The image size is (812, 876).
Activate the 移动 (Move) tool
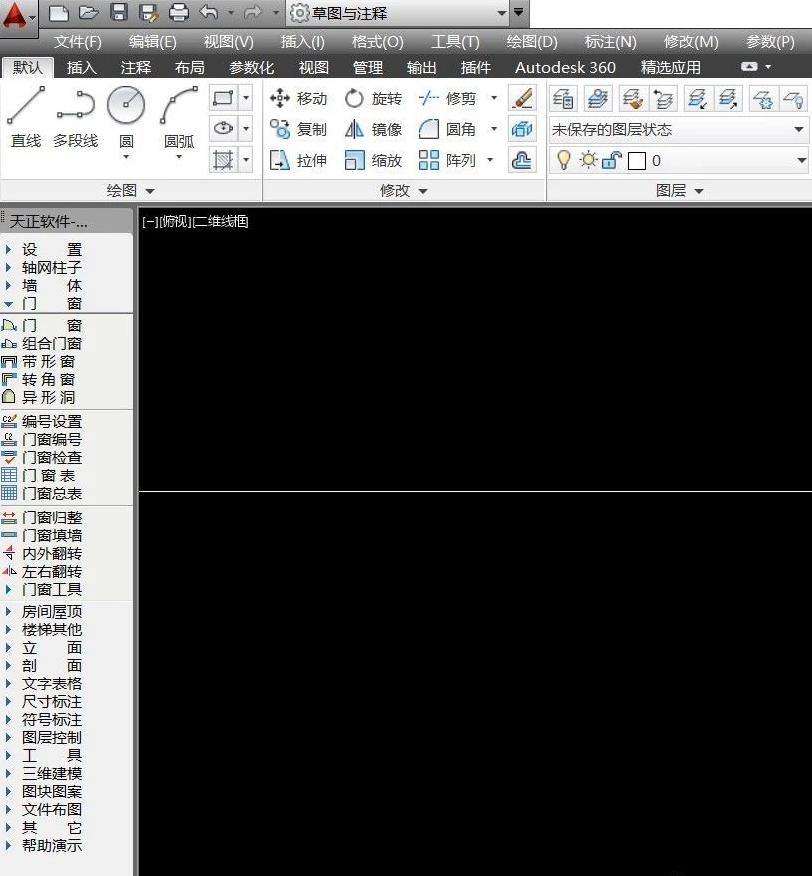tap(305, 98)
